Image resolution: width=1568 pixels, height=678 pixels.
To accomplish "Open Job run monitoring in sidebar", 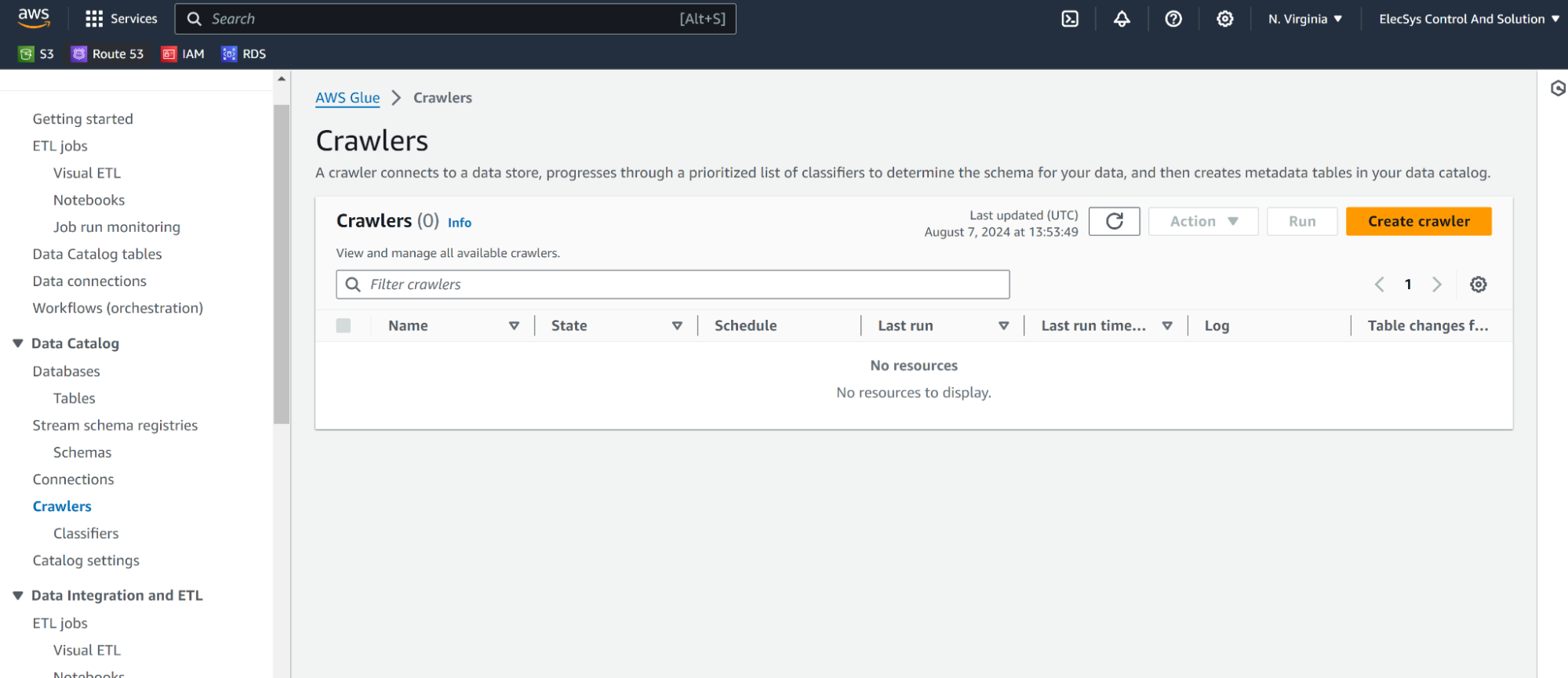I will 117,227.
